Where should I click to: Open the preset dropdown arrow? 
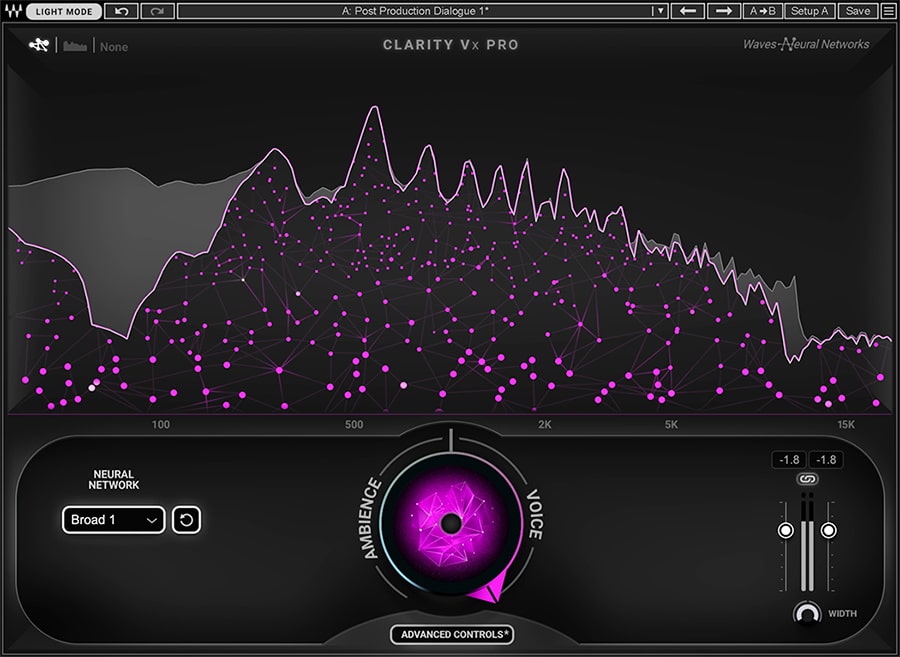[x=659, y=11]
